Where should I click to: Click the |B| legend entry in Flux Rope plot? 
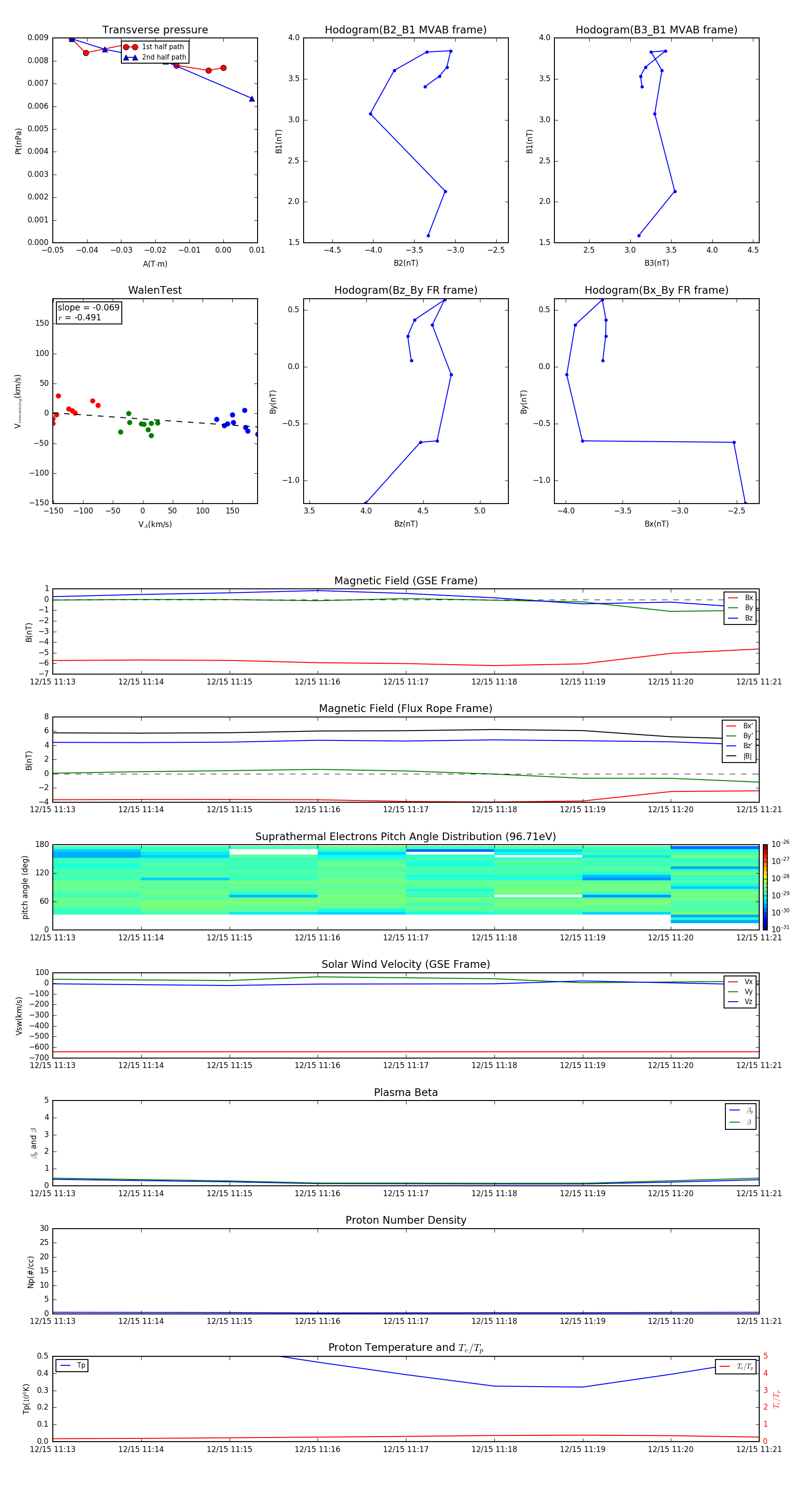click(x=739, y=756)
